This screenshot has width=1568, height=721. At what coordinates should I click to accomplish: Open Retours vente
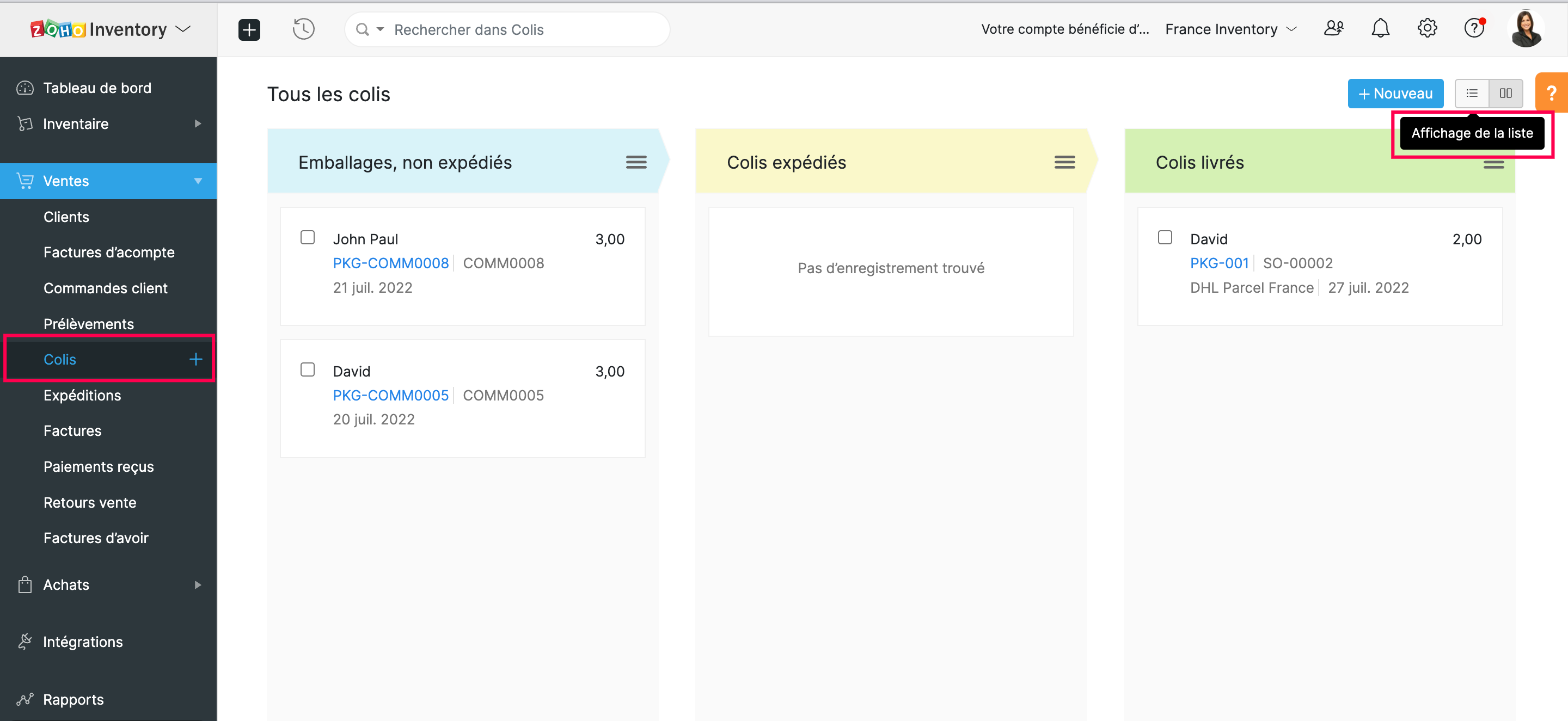(89, 503)
